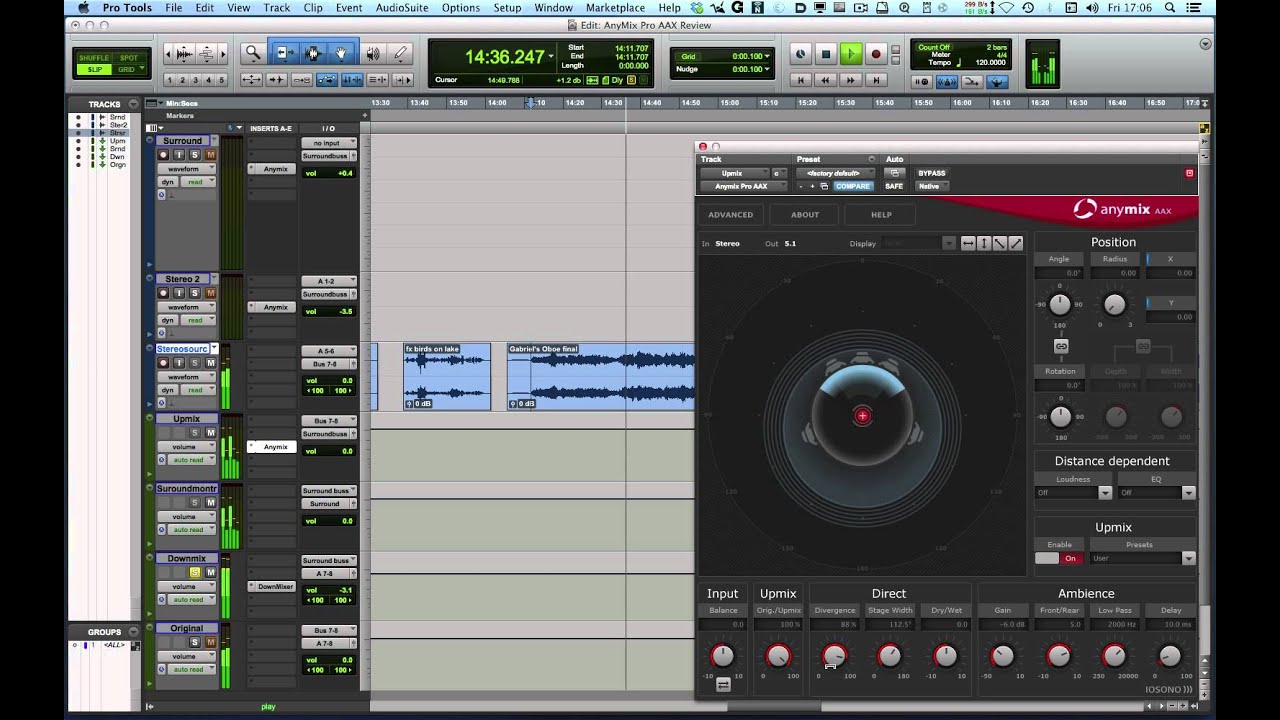
Task: Select the Zoomer magnifying glass tool
Action: (253, 53)
